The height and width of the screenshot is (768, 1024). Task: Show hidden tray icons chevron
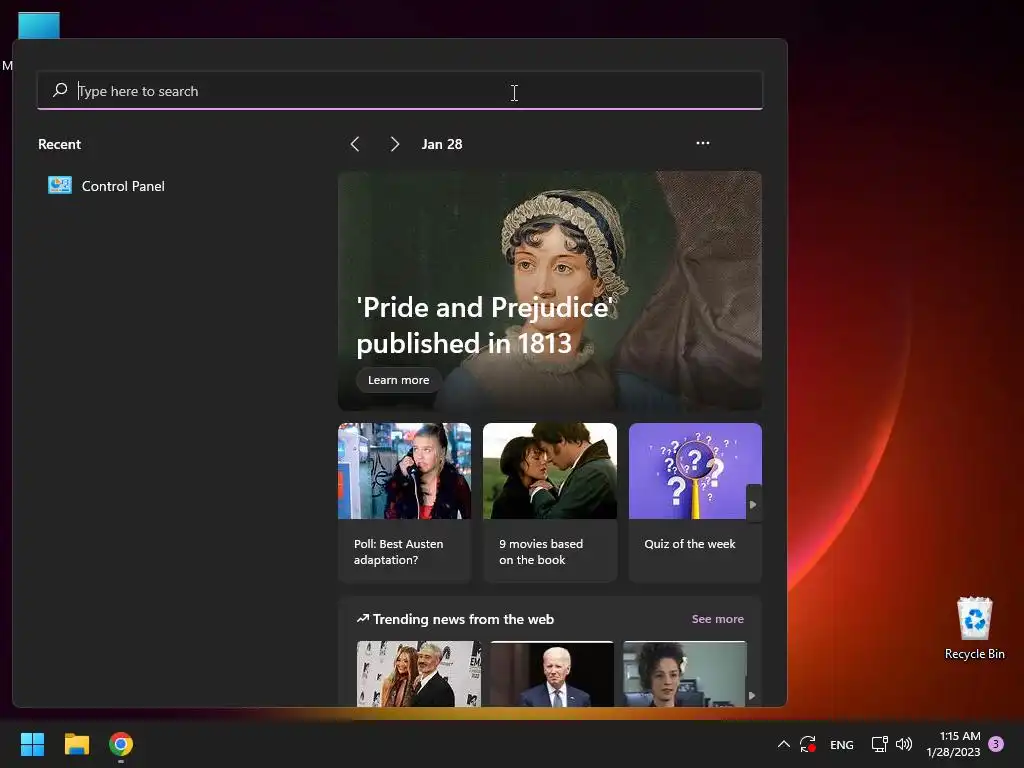pyautogui.click(x=784, y=744)
